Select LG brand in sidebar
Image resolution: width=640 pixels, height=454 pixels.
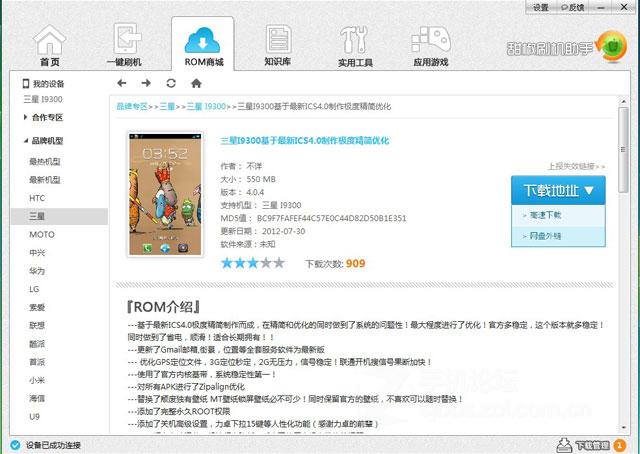34,289
